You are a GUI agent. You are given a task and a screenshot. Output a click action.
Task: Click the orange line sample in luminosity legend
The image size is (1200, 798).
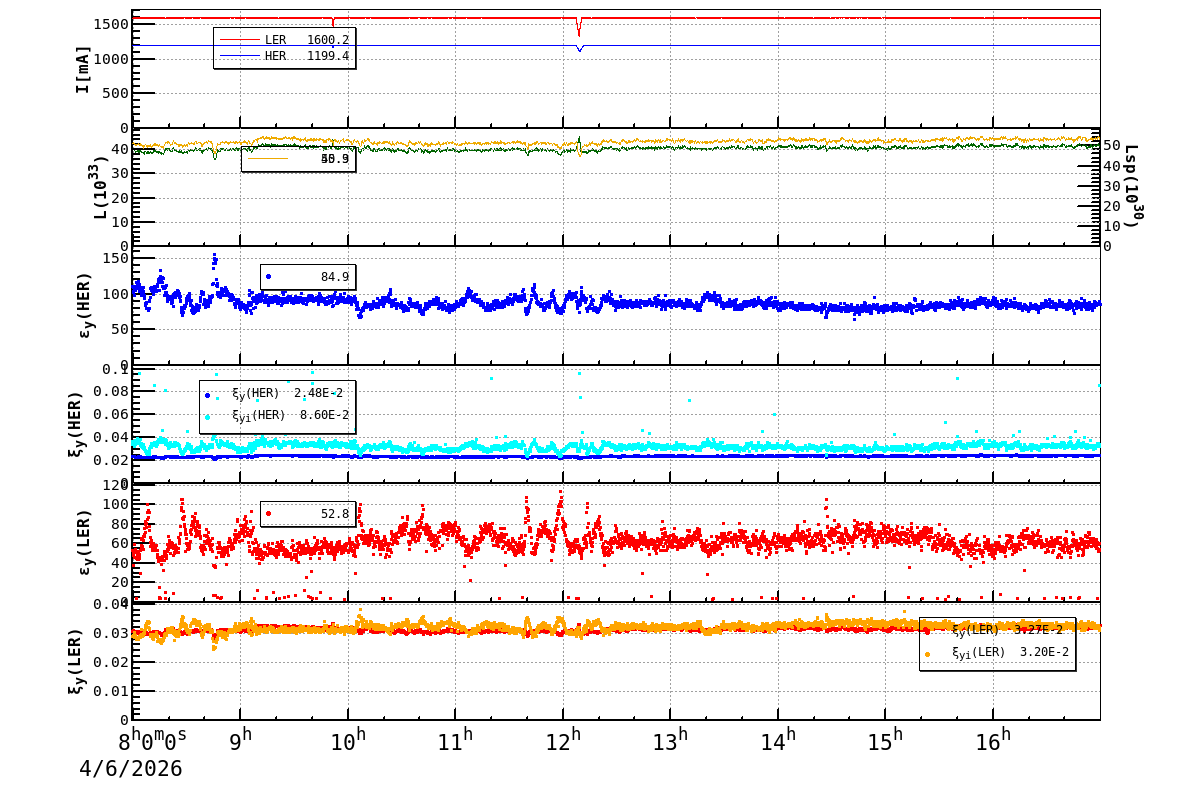click(x=268, y=158)
